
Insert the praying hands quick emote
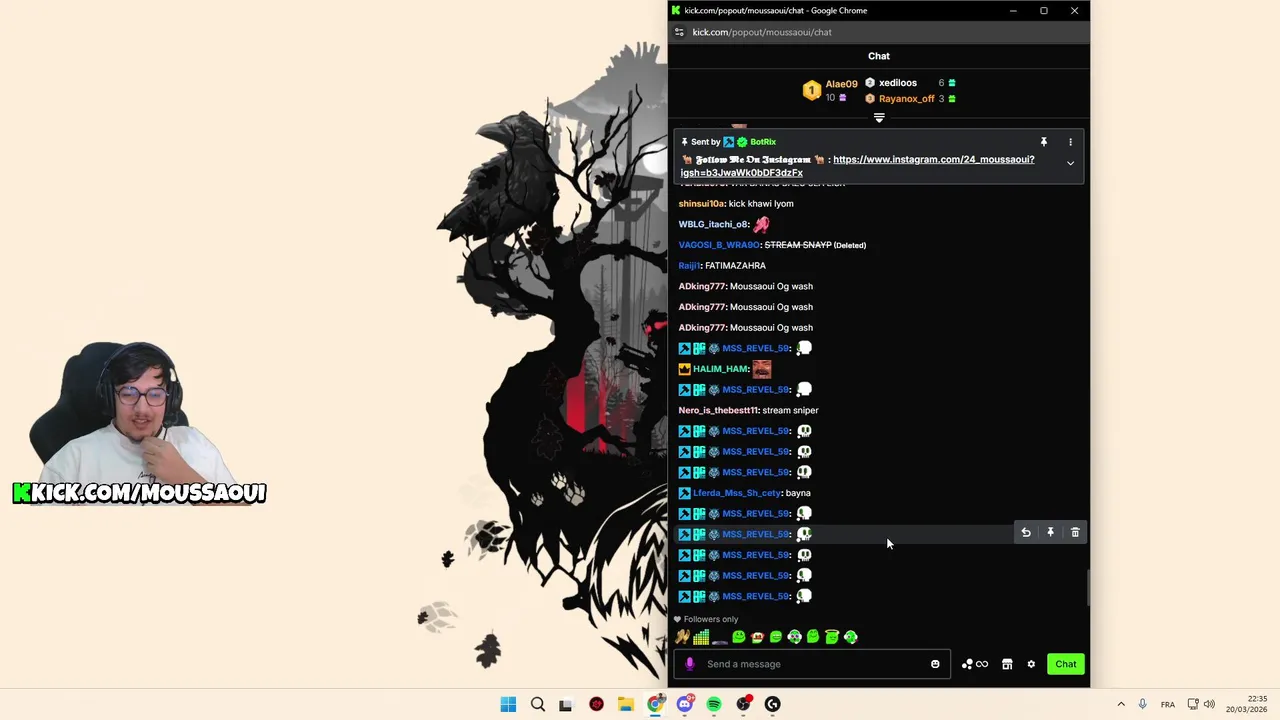[682, 637]
